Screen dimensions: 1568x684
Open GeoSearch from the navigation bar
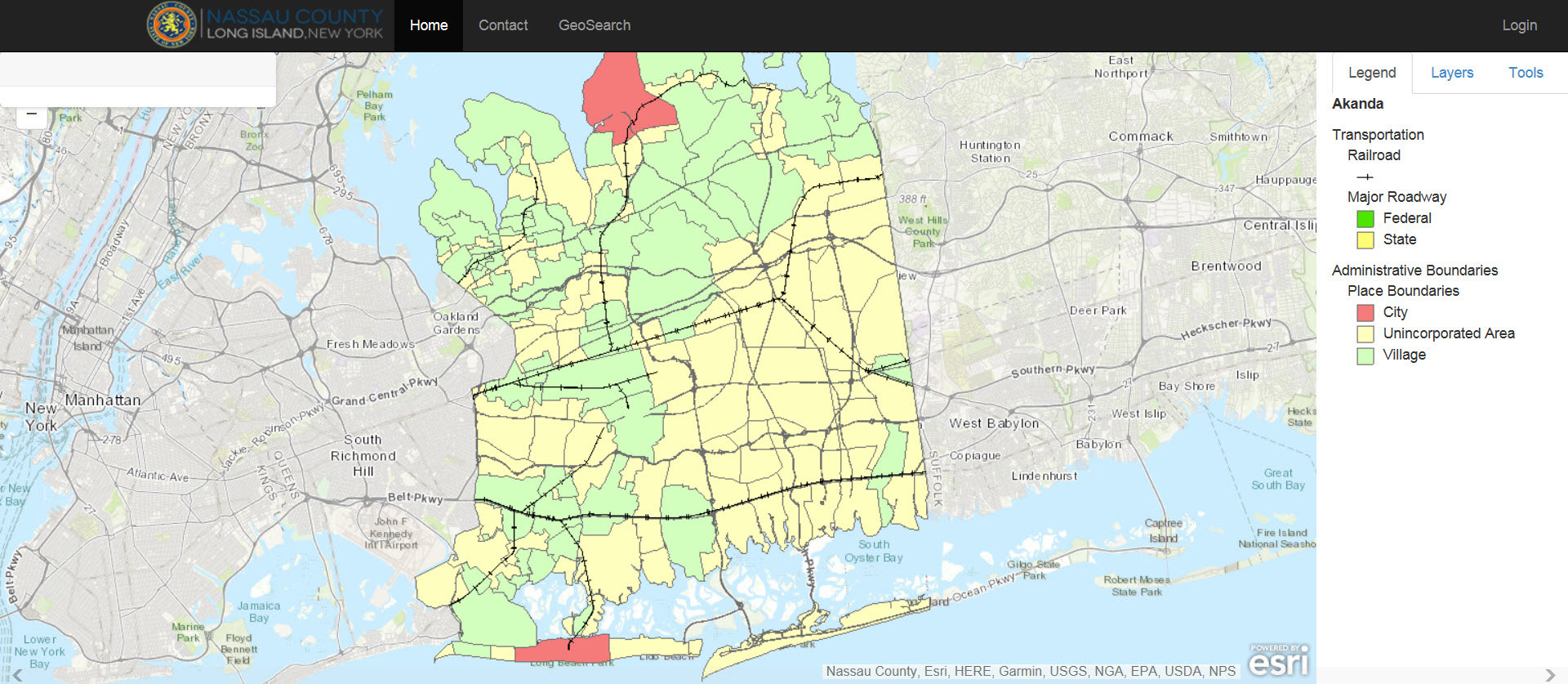594,25
